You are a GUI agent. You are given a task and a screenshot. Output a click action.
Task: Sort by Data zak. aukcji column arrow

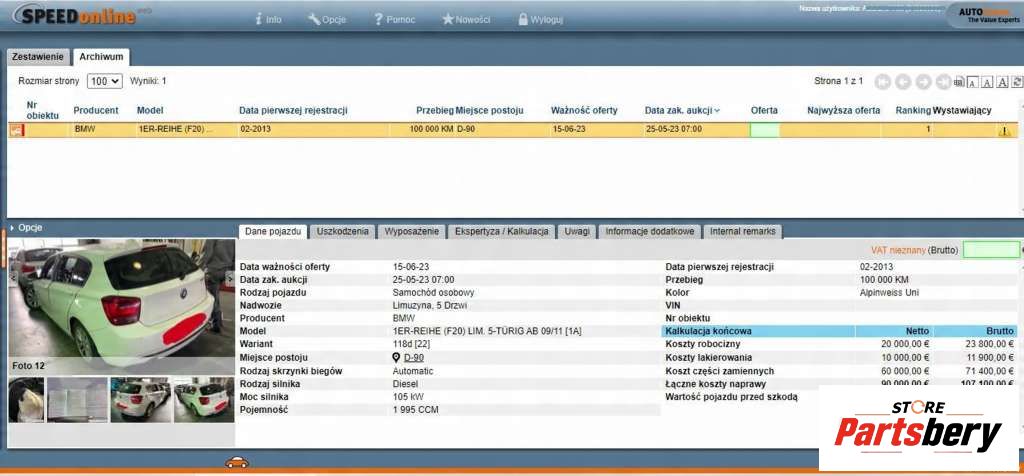pyautogui.click(x=717, y=111)
